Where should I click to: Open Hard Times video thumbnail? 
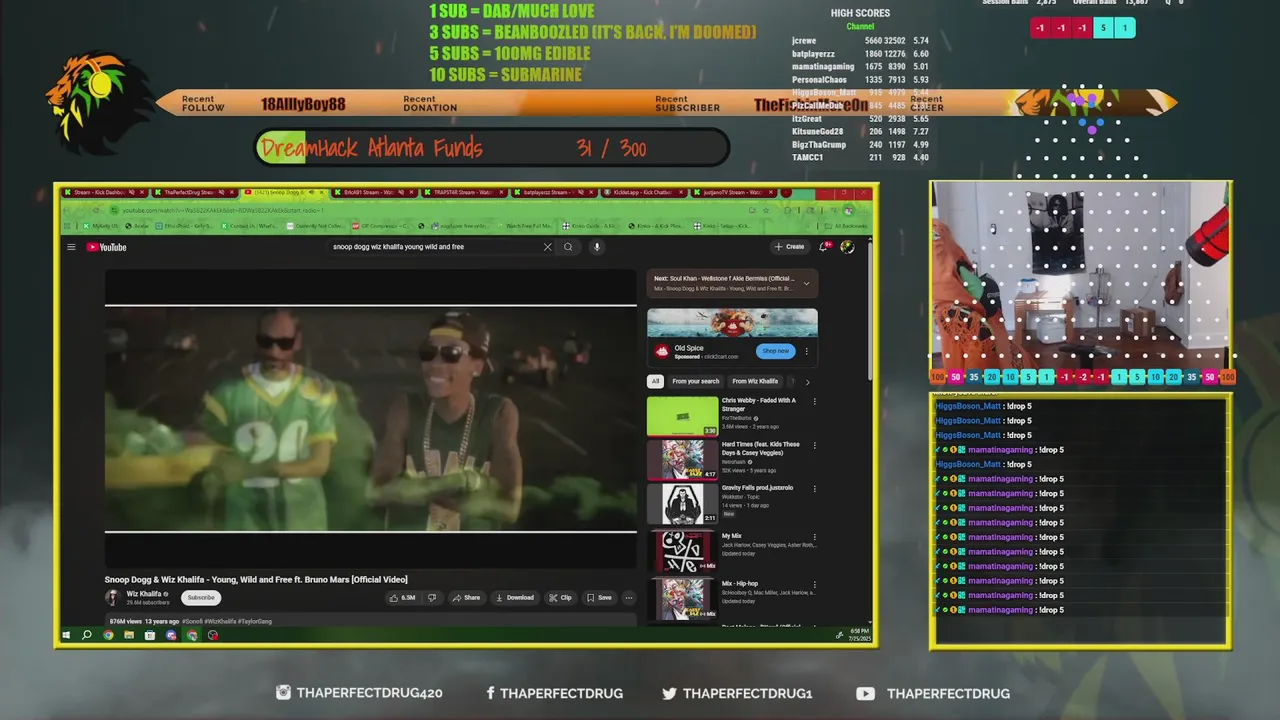682,460
